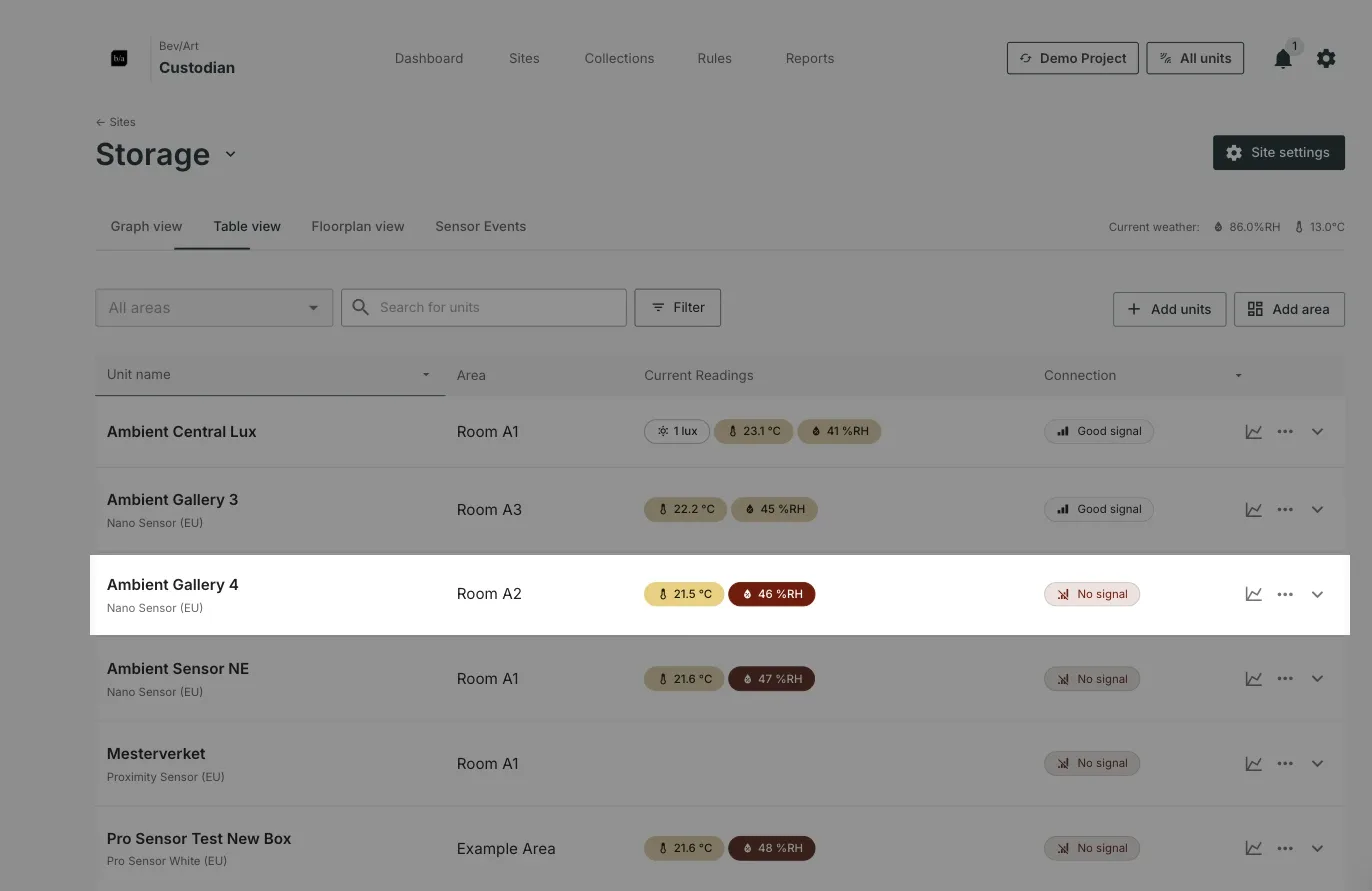Go to Collections in top navigation

(x=619, y=58)
